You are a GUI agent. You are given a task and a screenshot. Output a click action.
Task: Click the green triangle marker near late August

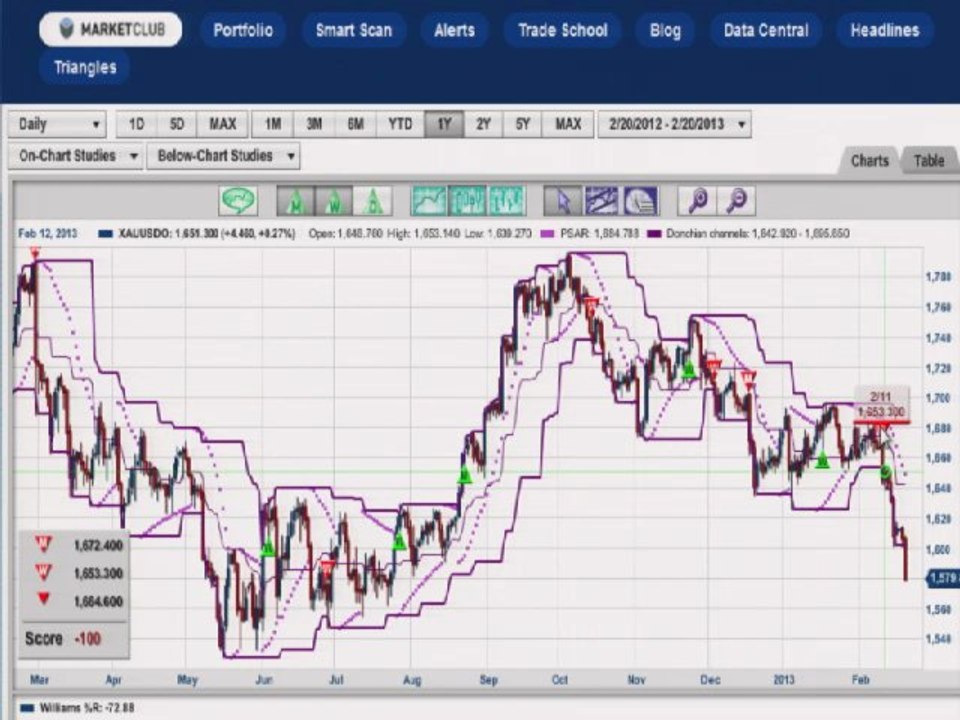point(465,476)
